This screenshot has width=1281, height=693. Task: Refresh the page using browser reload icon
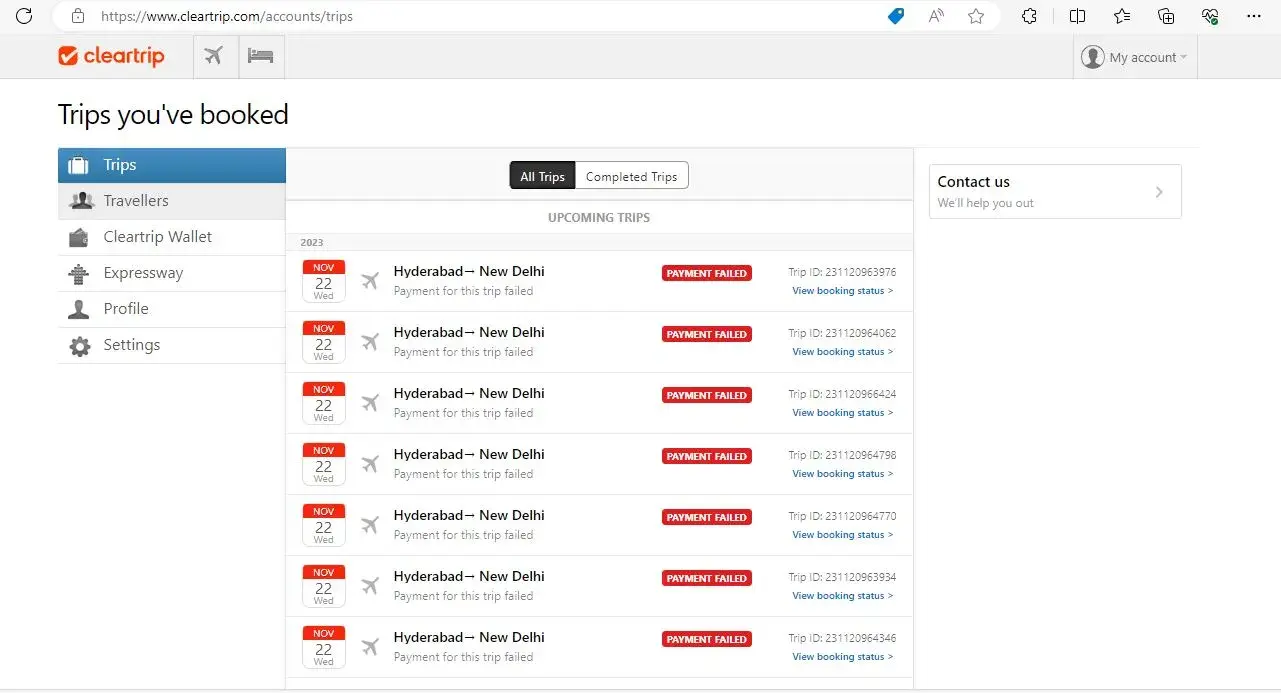pos(24,16)
